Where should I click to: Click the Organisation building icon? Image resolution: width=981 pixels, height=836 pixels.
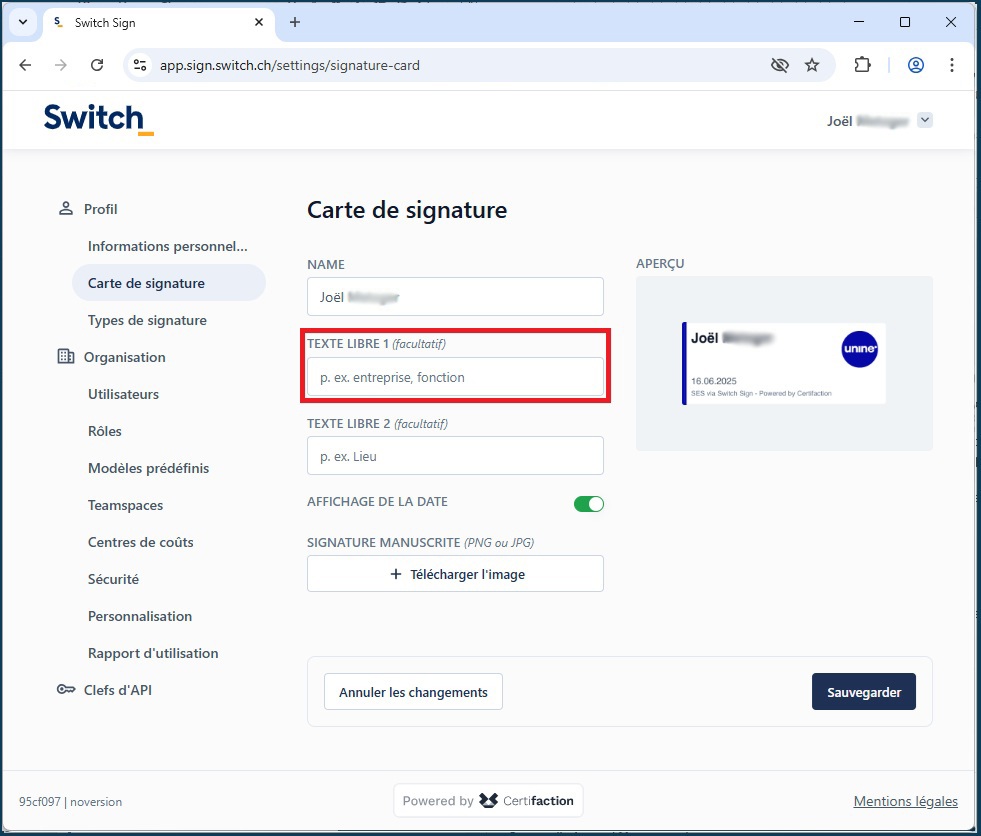pos(66,356)
